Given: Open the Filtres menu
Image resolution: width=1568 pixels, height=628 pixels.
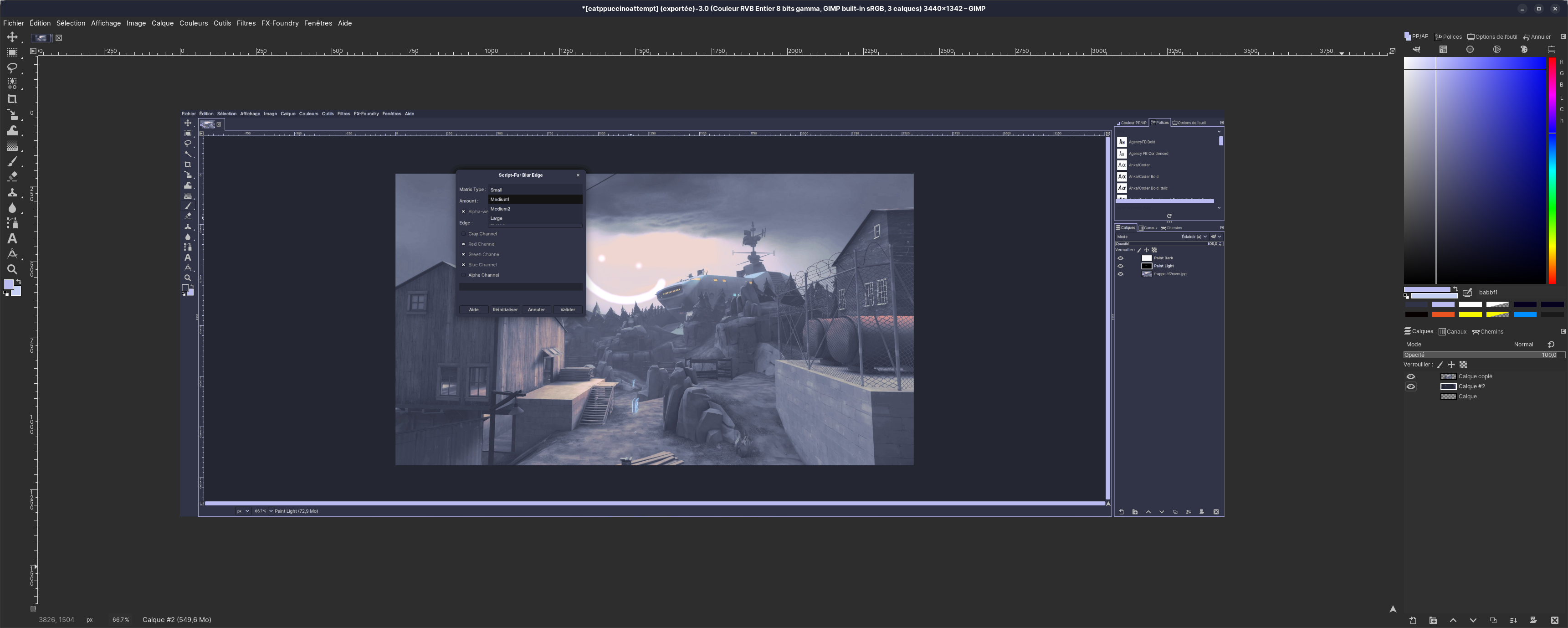Looking at the screenshot, I should (x=246, y=23).
